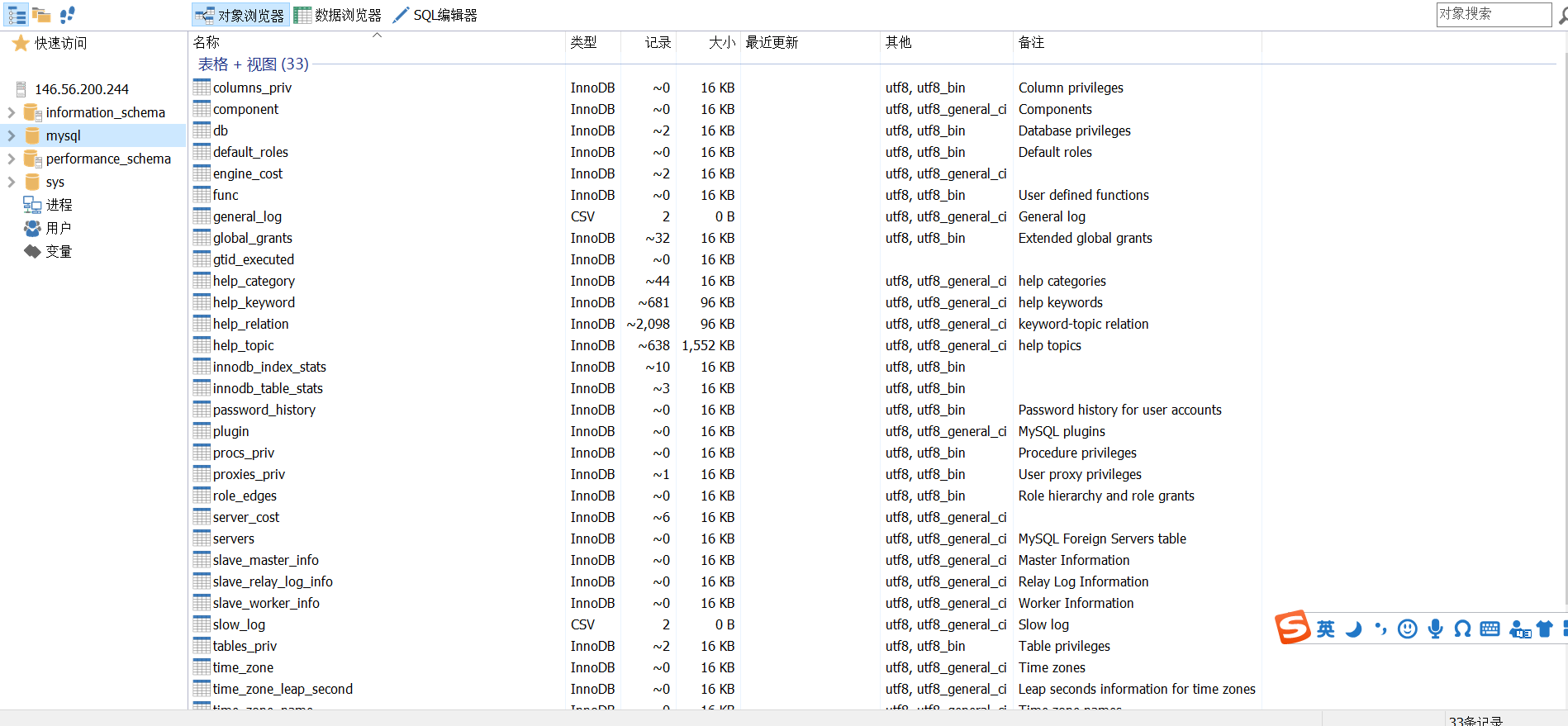Click the 对象搜索 search field
Screen dimensions: 1568x726
pyautogui.click(x=1494, y=14)
